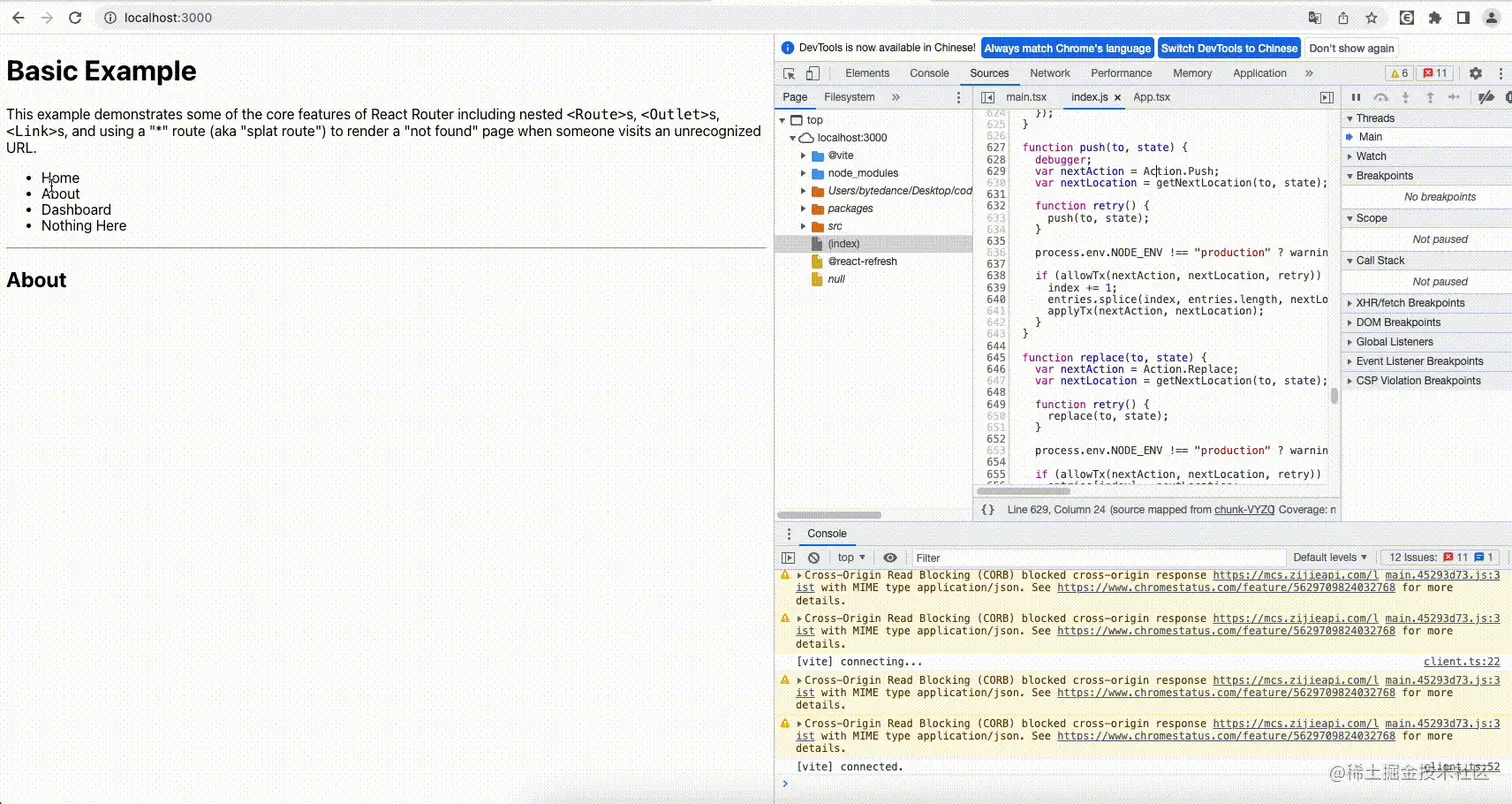The width and height of the screenshot is (1512, 804).
Task: Switch to the Network panel tab
Action: (x=1050, y=73)
